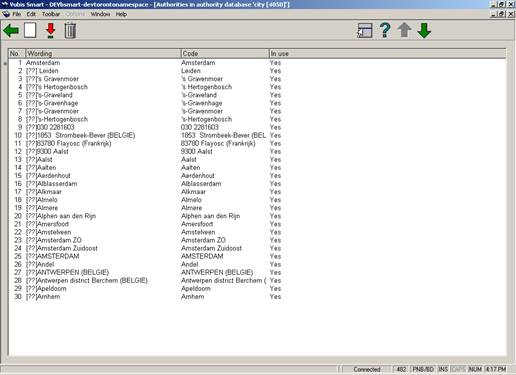Select the ANTWERPEN (BELGIE) row
Image resolution: width=516 pixels, height=375 pixels.
257,272
